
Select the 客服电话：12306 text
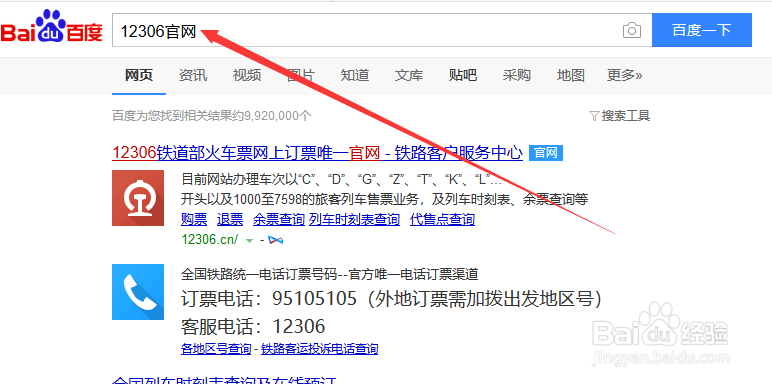pos(253,326)
